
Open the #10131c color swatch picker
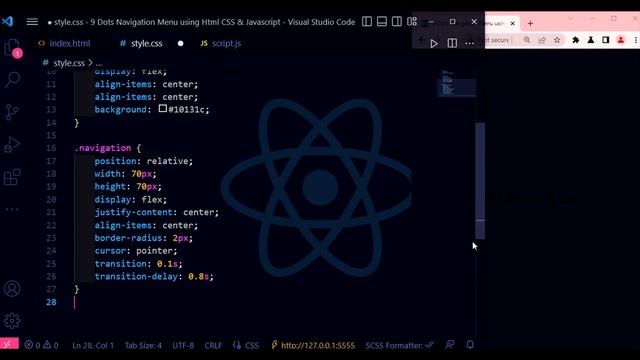pos(162,109)
